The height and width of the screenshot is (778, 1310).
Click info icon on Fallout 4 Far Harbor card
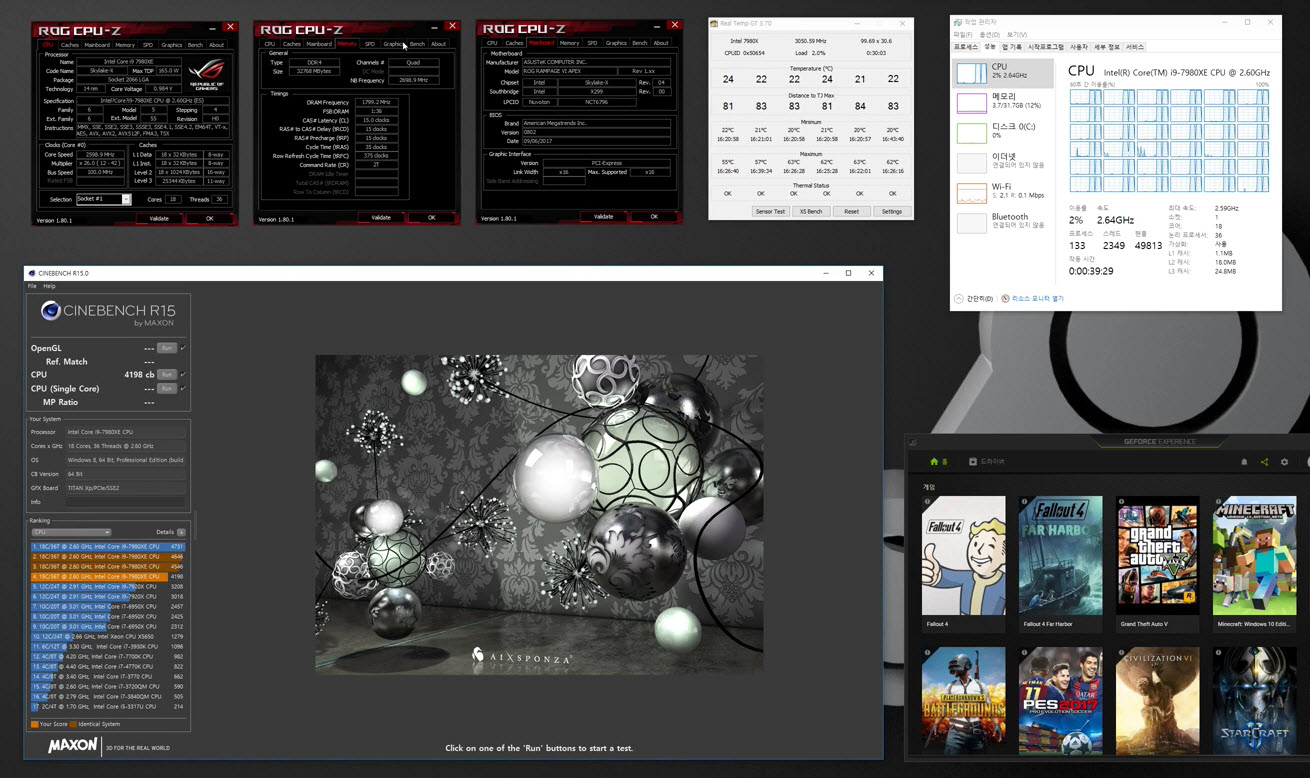pos(1024,501)
